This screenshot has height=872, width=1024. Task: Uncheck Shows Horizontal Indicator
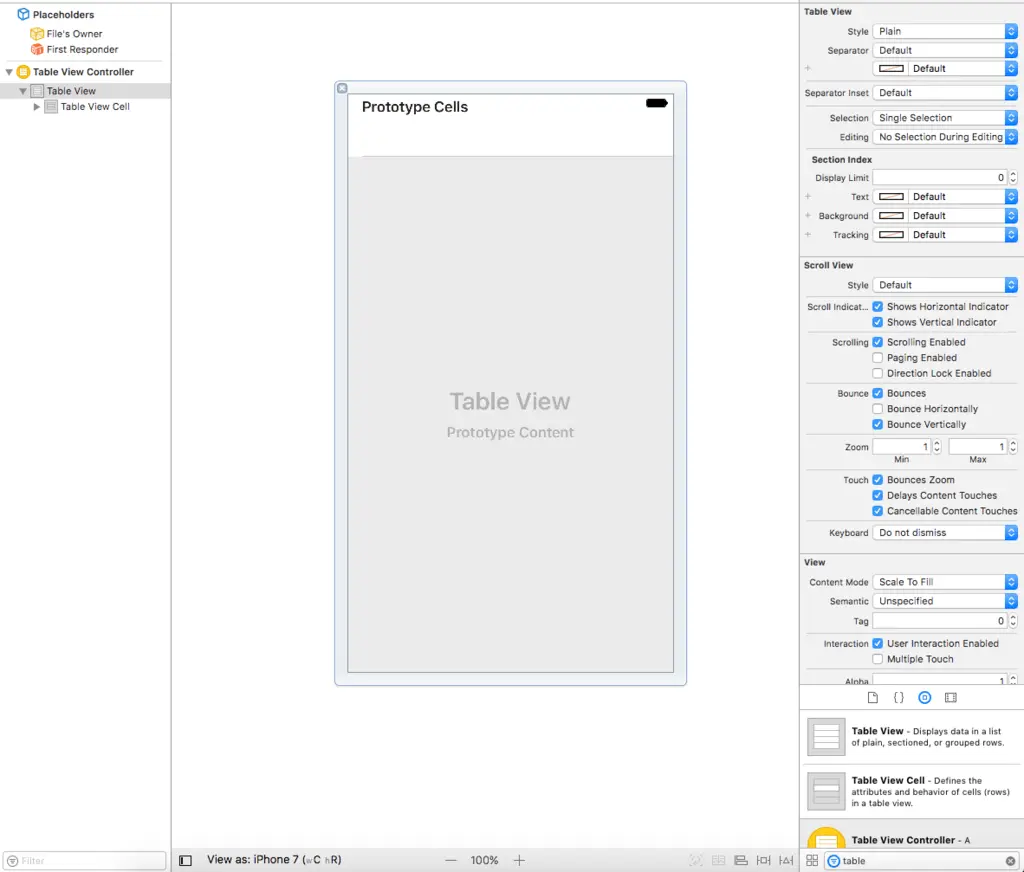point(877,307)
